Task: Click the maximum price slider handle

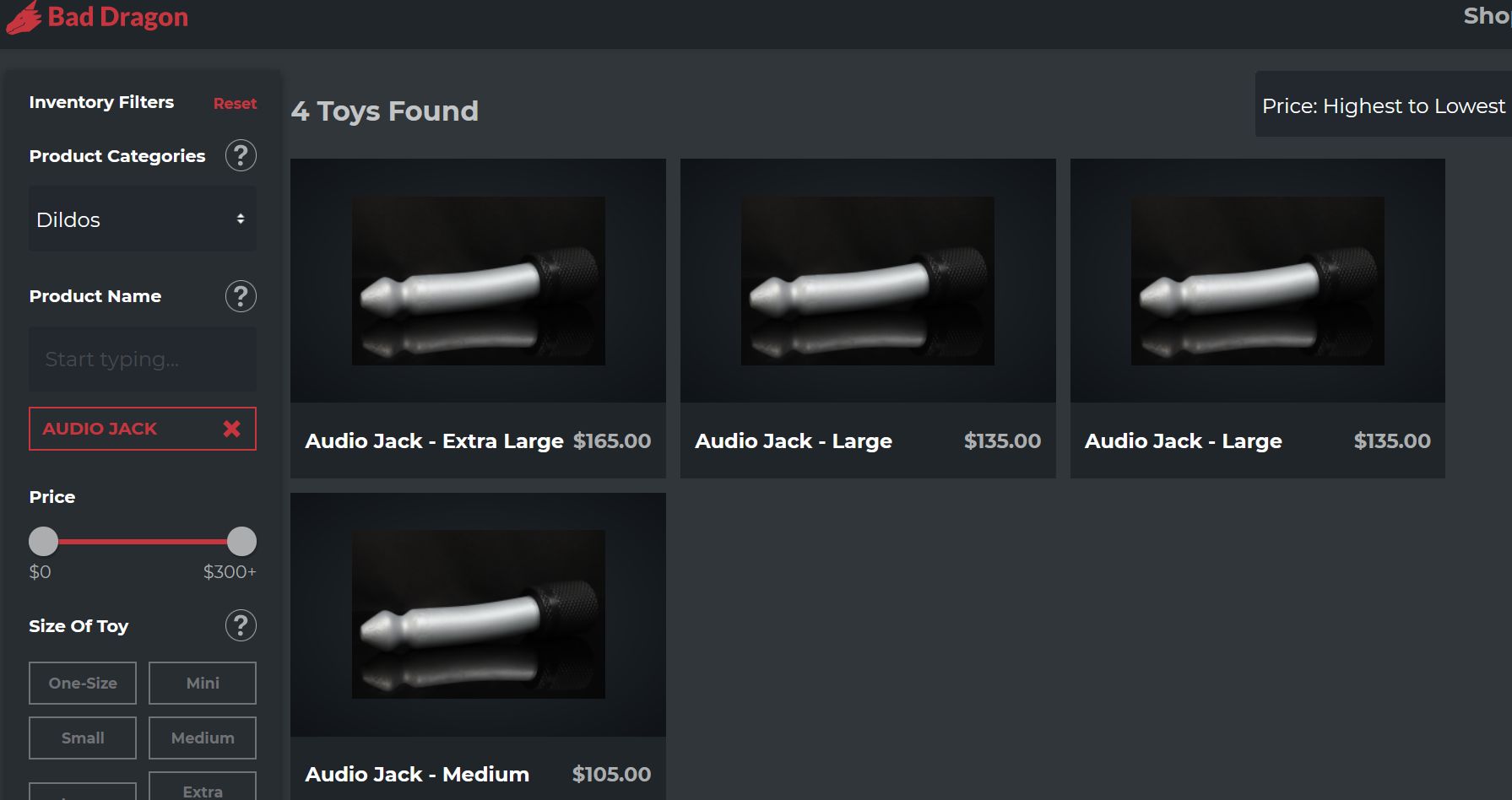Action: pyautogui.click(x=241, y=541)
